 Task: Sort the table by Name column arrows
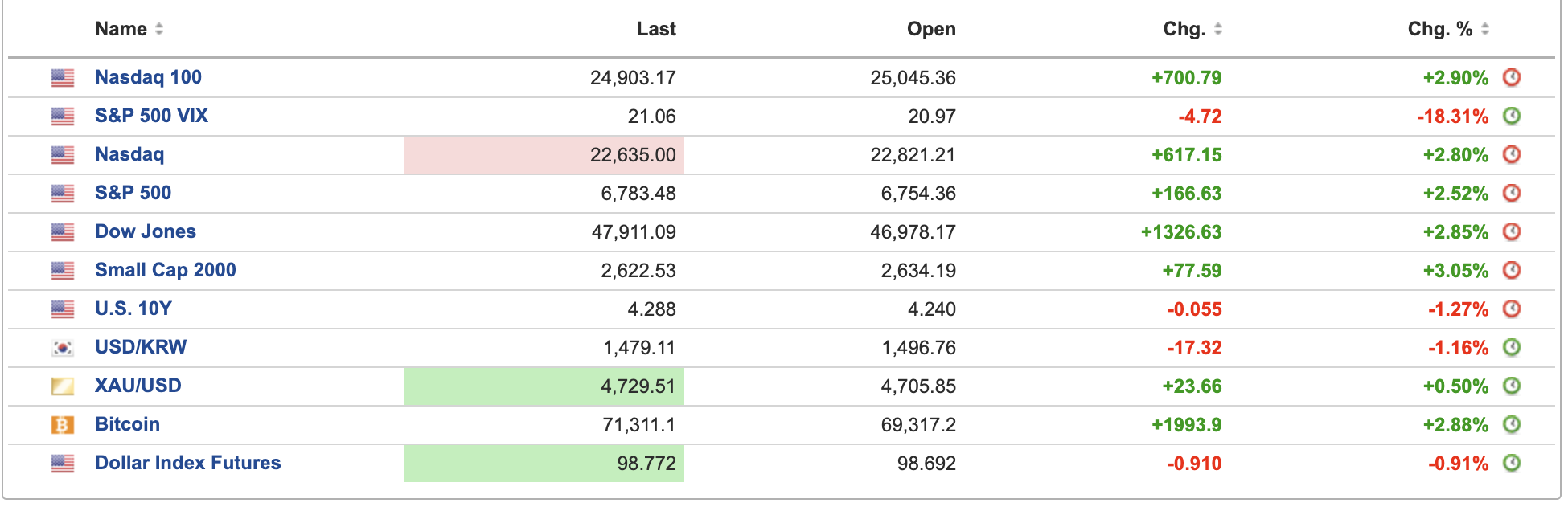click(159, 30)
